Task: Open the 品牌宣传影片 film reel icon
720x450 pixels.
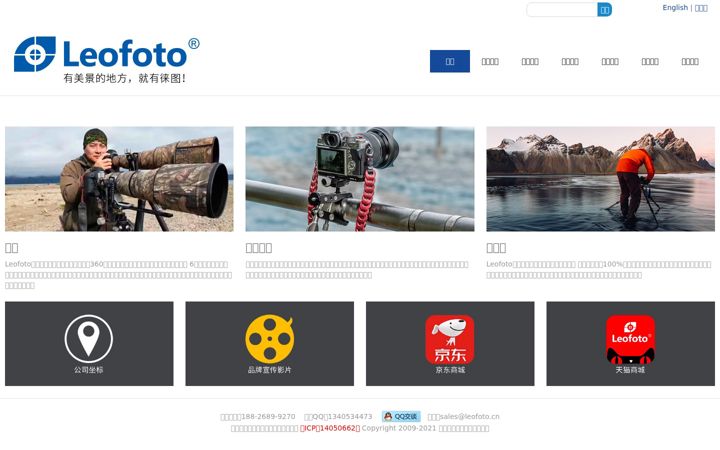Action: click(x=270, y=339)
